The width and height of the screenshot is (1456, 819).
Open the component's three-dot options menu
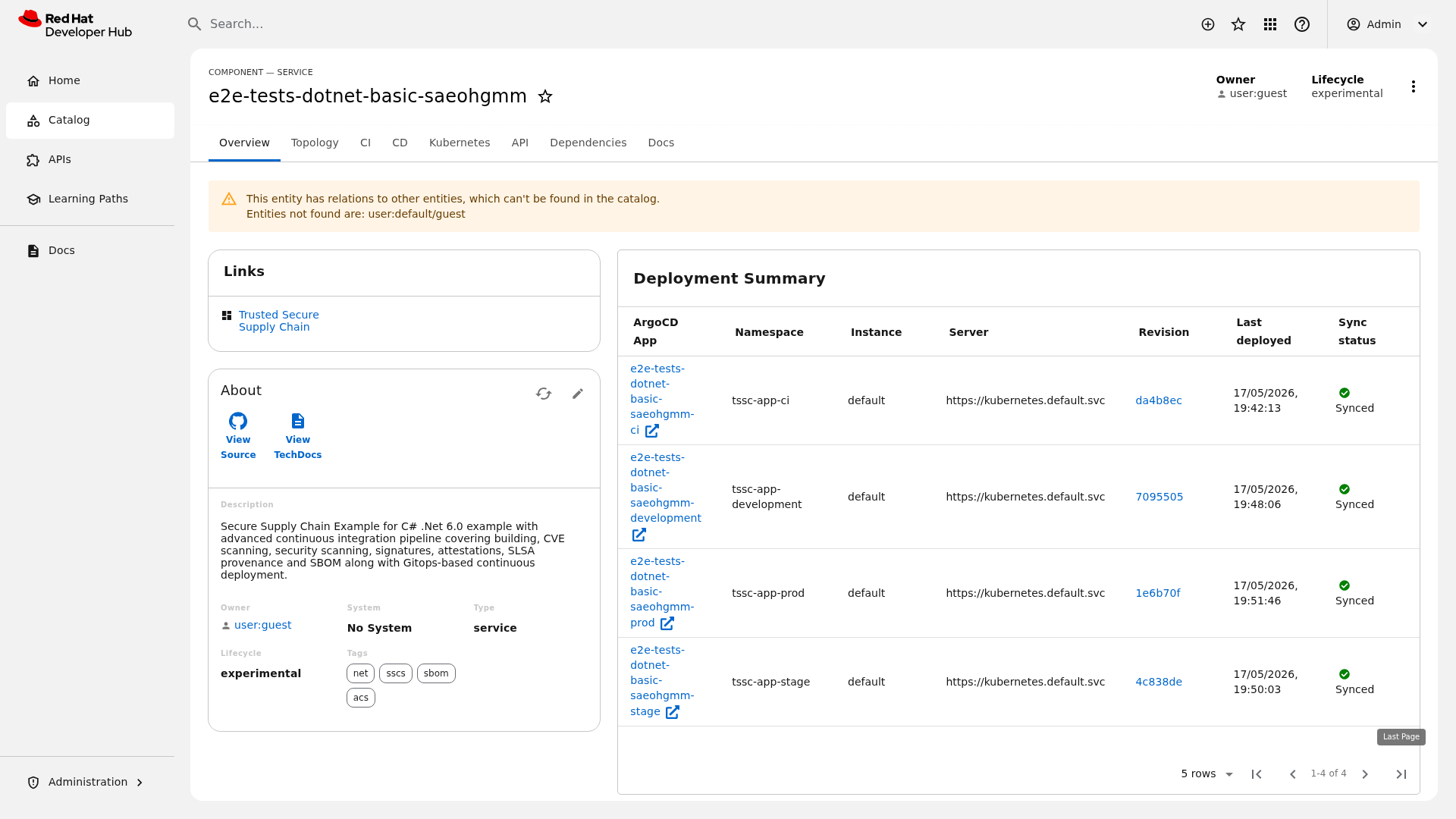point(1414,86)
